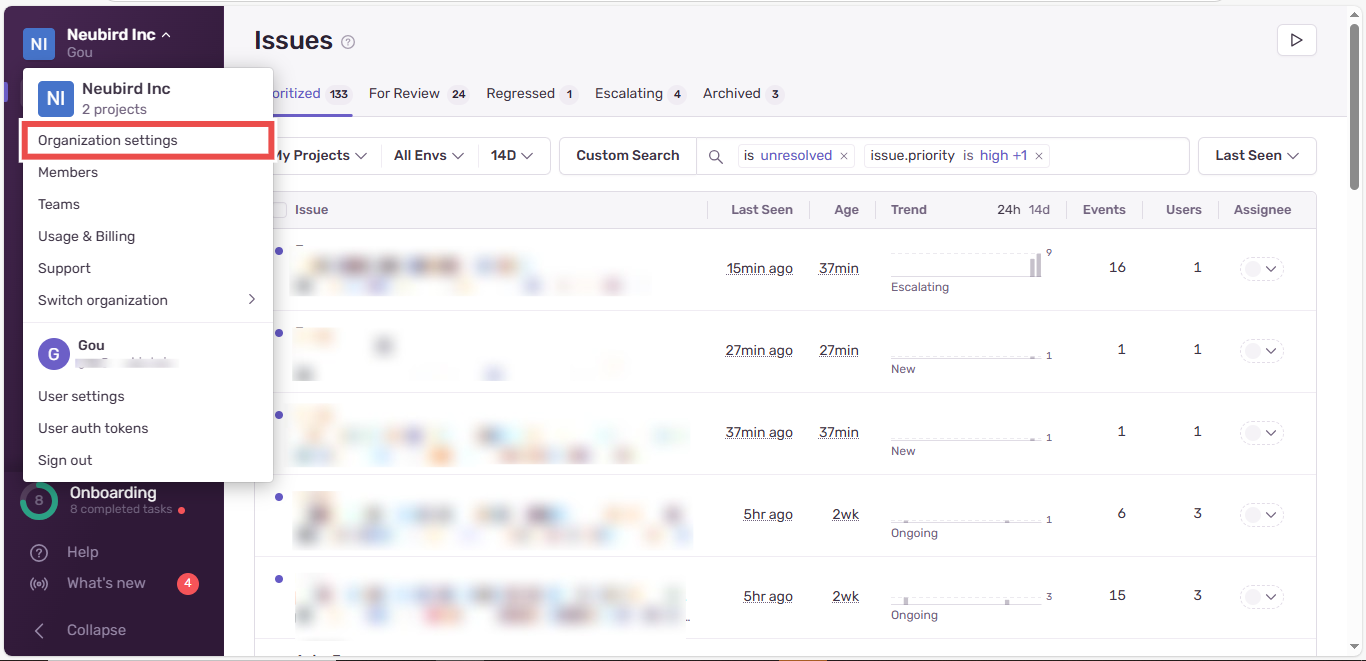Click the search magnifier in the filter bar
Viewport: 1366px width, 661px height.
(x=716, y=156)
